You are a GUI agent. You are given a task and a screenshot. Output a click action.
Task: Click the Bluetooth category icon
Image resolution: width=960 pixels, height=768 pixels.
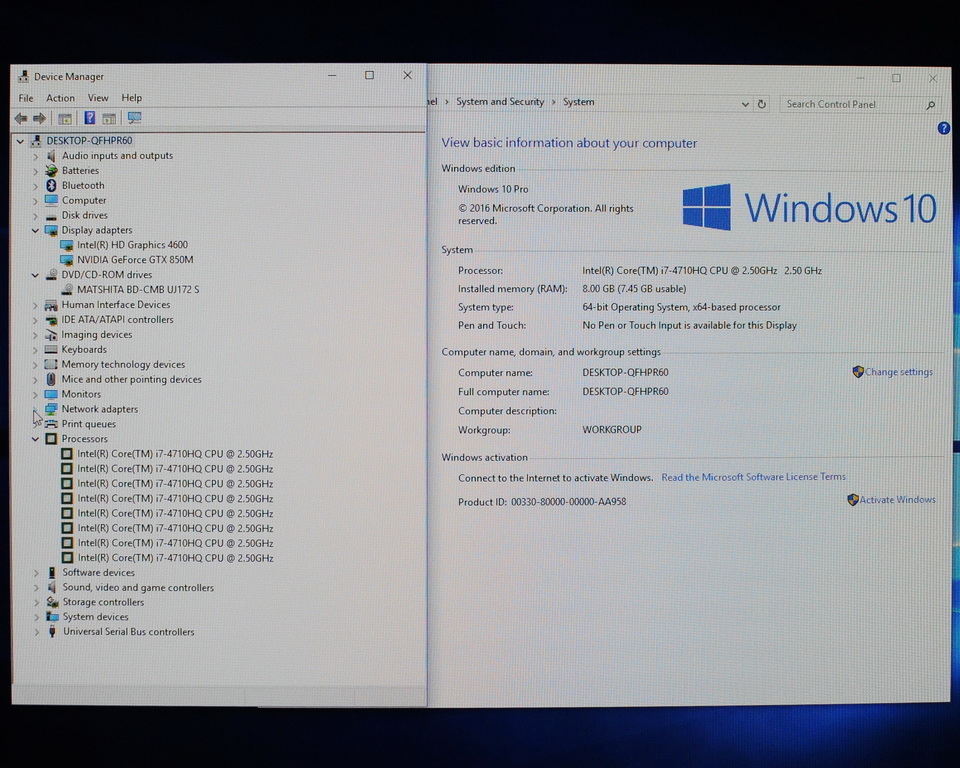tap(51, 185)
